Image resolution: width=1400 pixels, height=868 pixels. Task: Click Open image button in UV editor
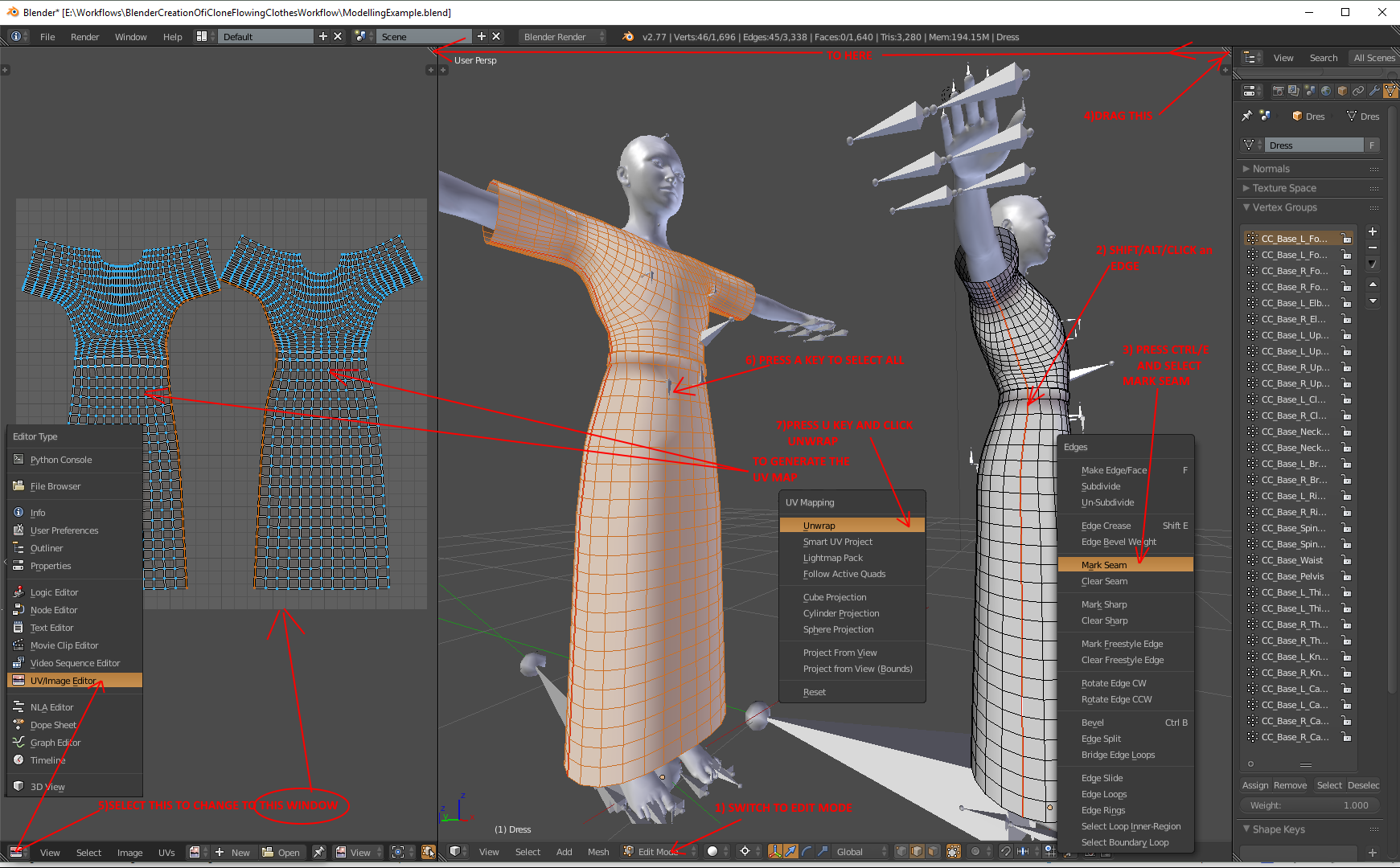(281, 852)
